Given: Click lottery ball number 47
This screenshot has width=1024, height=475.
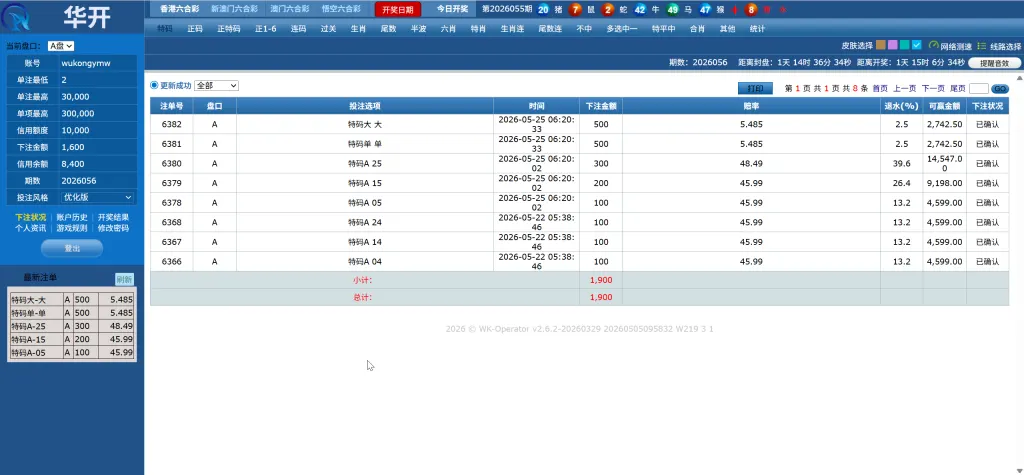Looking at the screenshot, I should pos(705,10).
